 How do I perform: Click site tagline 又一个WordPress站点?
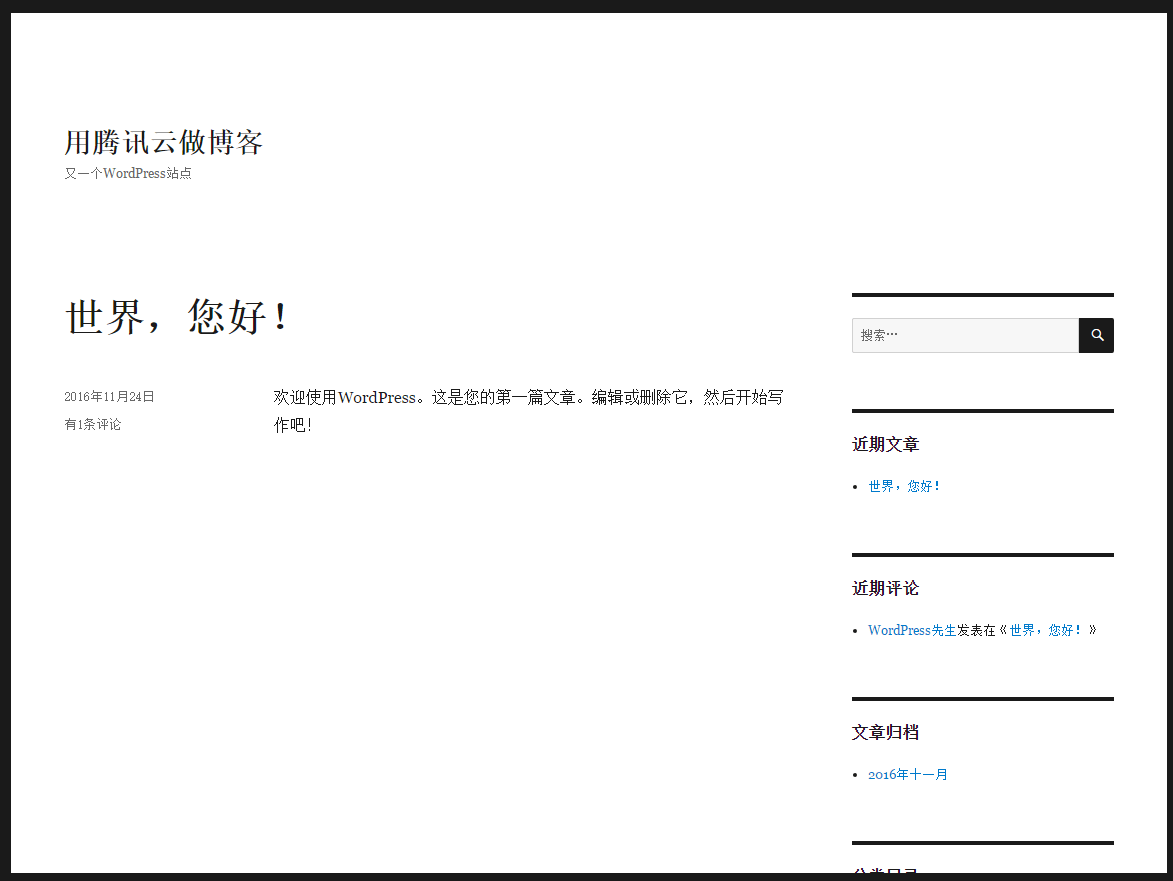128,174
